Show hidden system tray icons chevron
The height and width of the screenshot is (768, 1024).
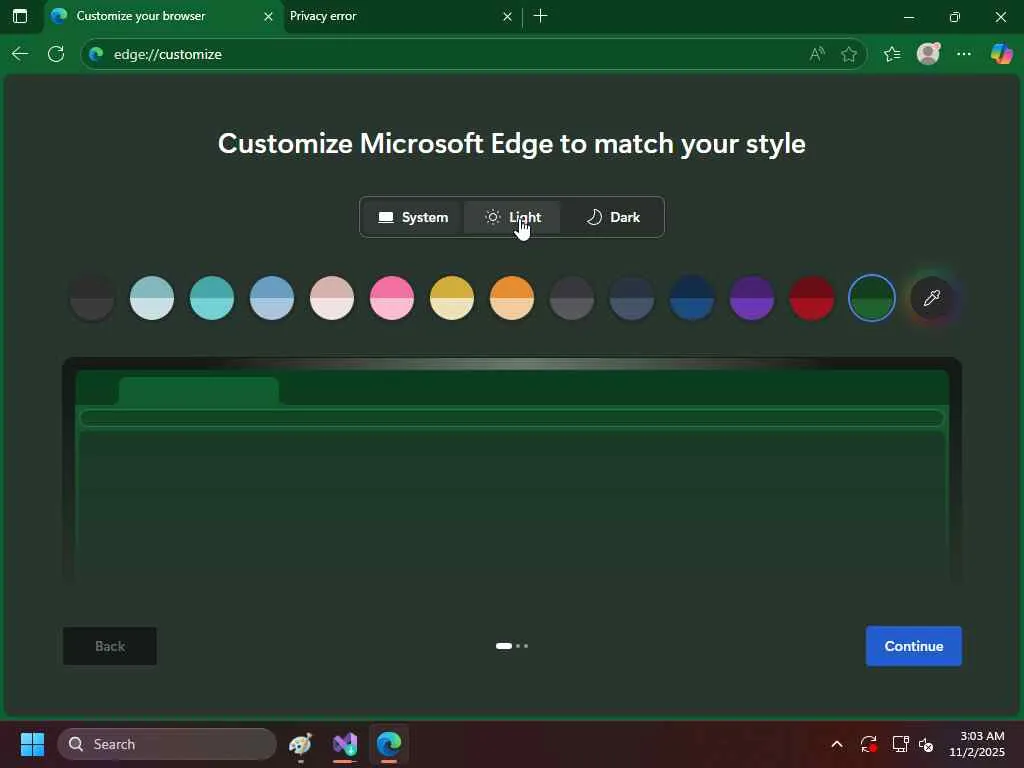tap(837, 744)
